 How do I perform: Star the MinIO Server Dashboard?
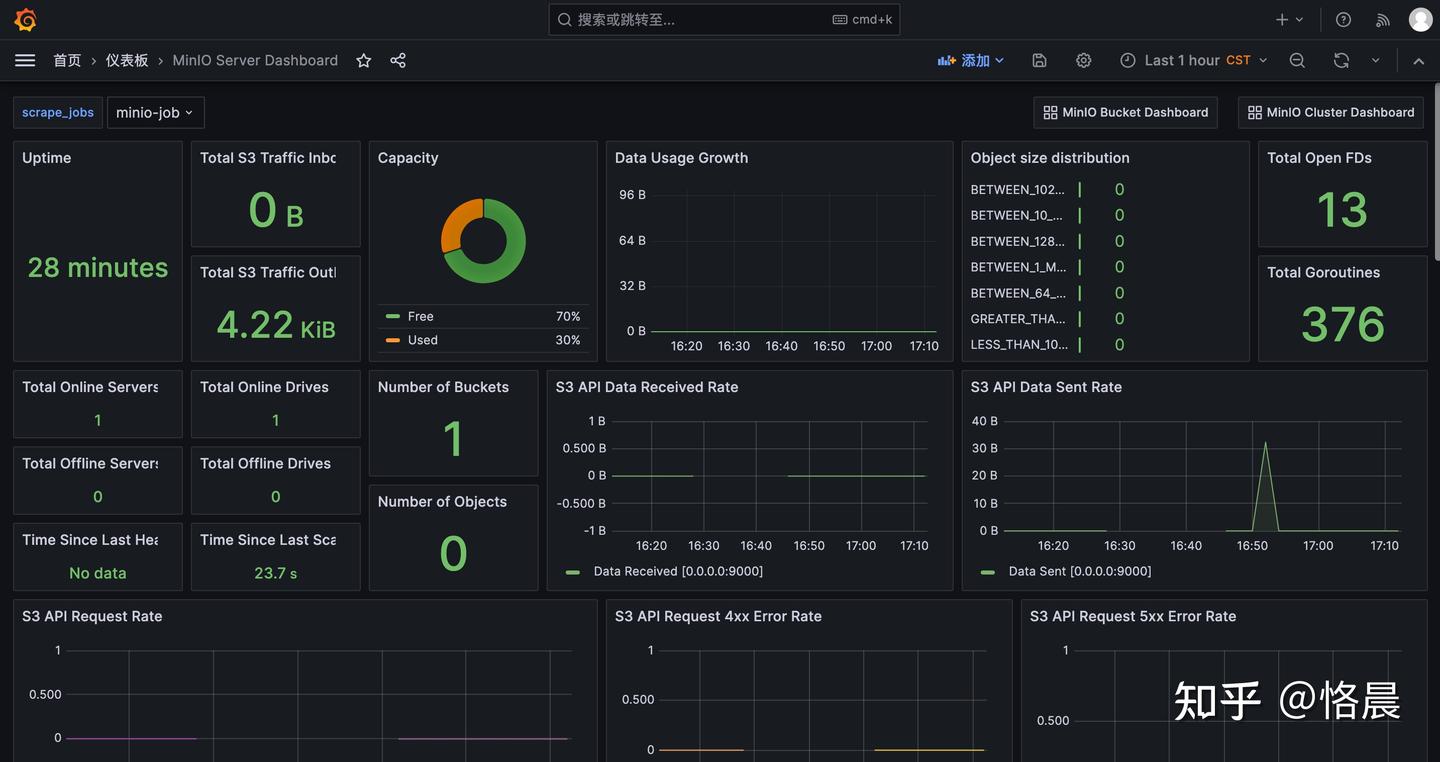[x=364, y=61]
